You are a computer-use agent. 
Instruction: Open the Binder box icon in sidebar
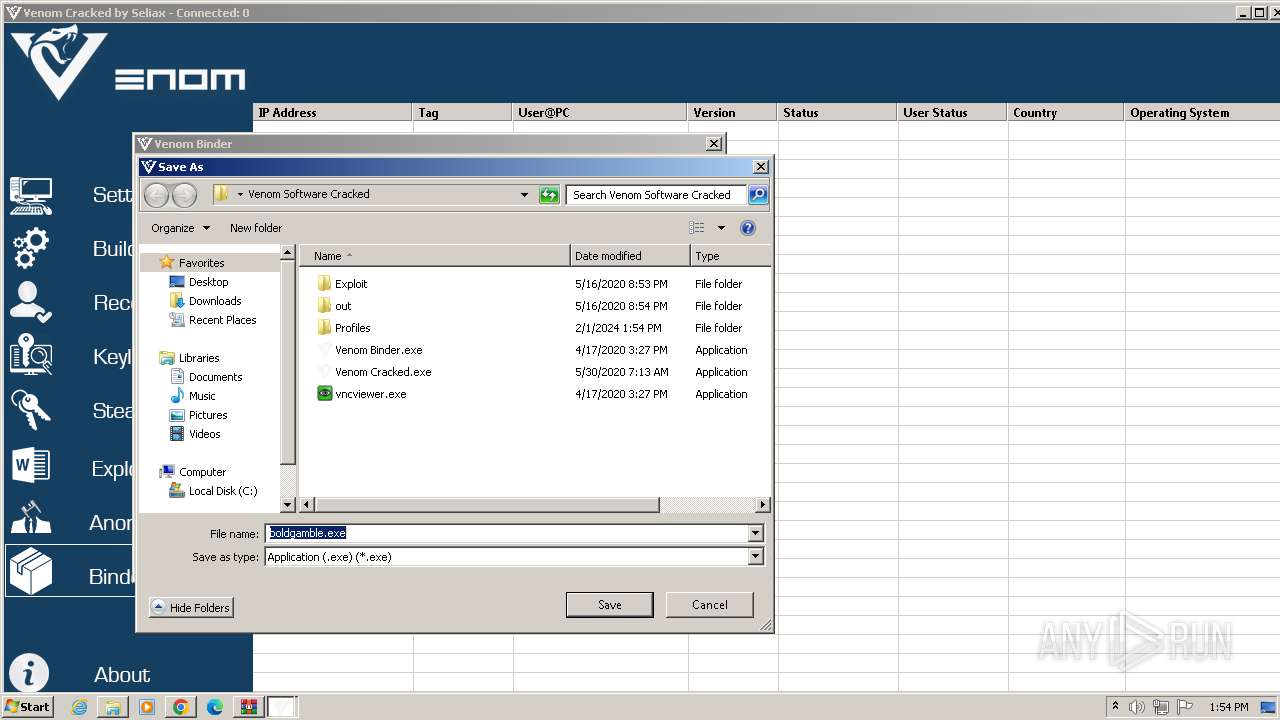[x=31, y=573]
